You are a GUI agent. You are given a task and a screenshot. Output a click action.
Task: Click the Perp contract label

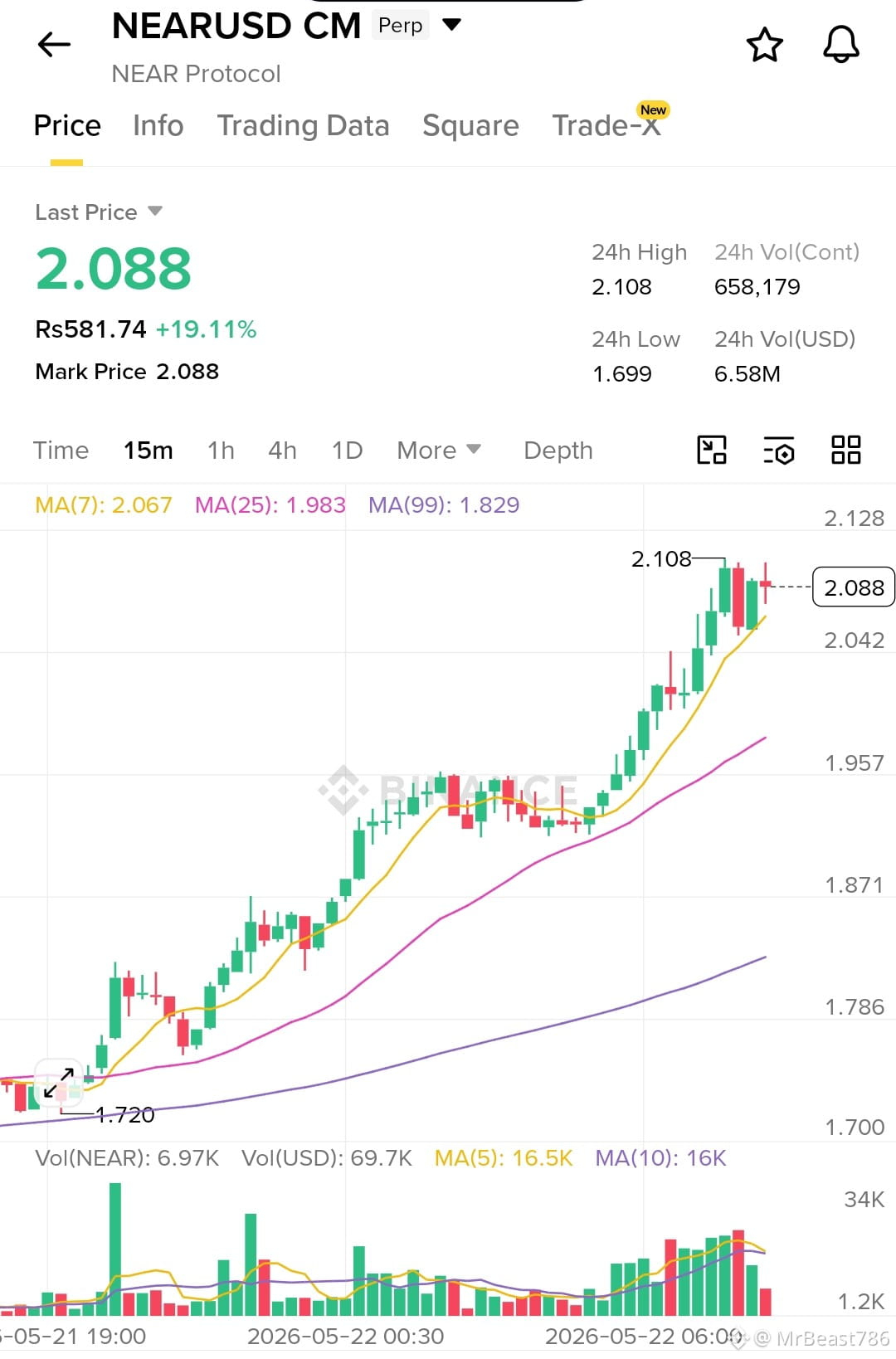[401, 26]
